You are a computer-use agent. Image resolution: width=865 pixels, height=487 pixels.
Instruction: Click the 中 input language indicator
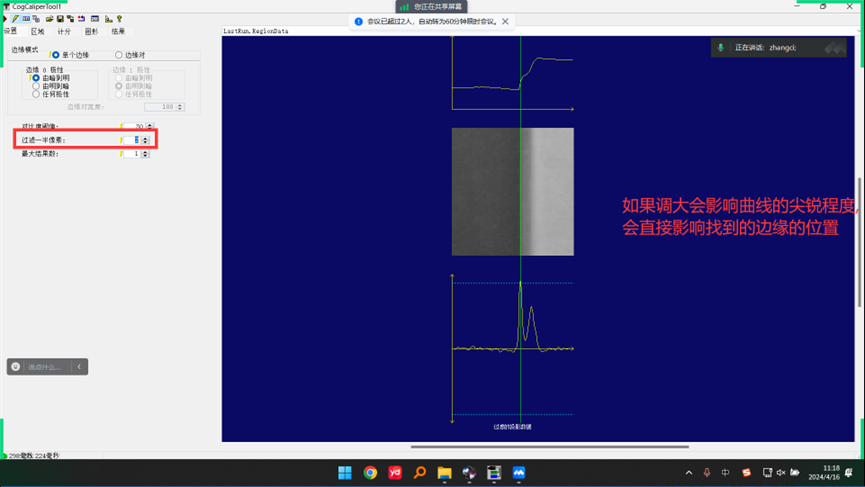pos(725,473)
